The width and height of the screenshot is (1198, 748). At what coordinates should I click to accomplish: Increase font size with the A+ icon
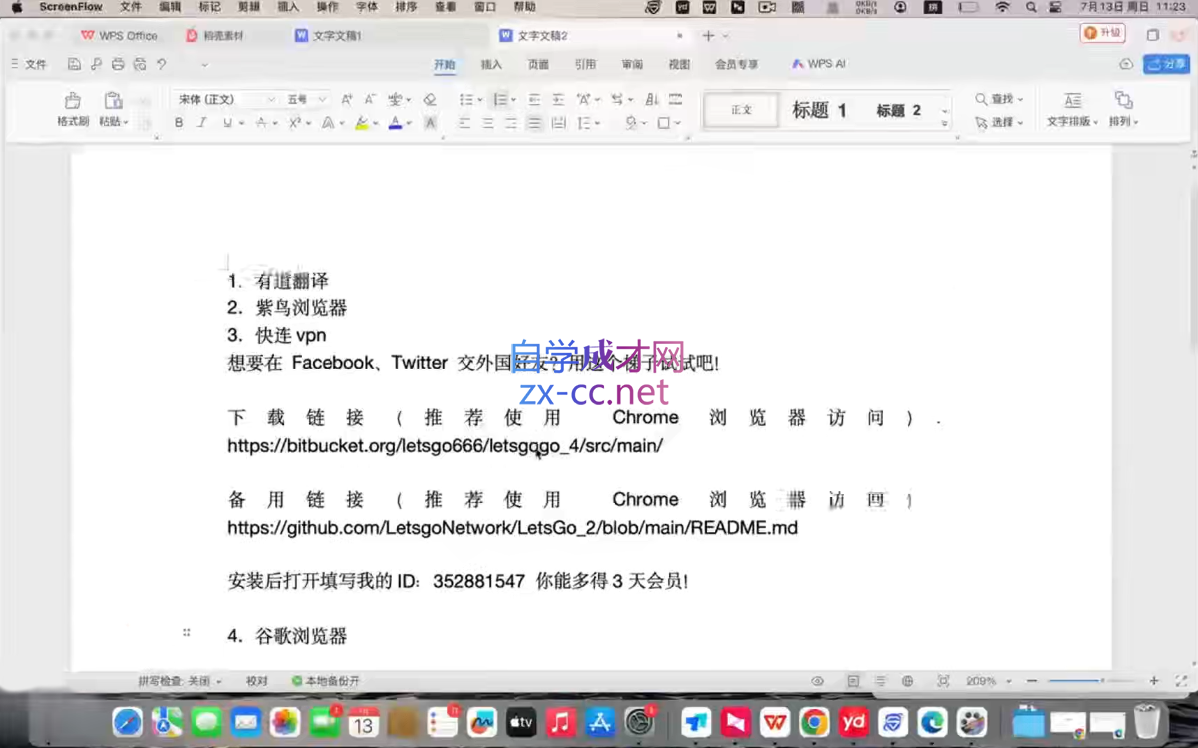point(347,99)
